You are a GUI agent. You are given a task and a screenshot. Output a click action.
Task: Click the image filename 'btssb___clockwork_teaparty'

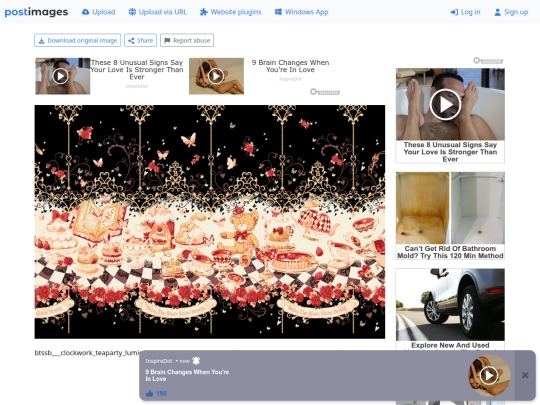(88, 353)
